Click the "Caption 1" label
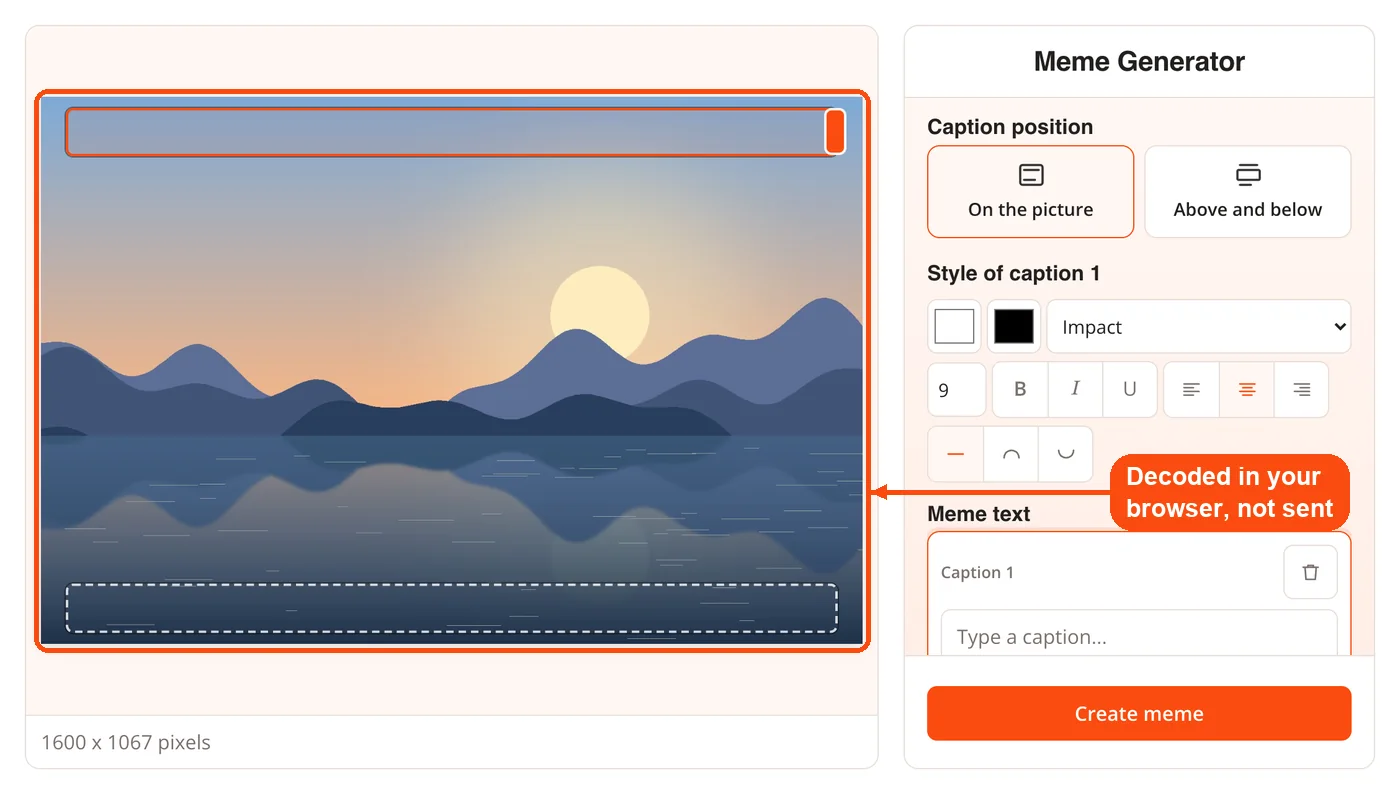Screen dimensions: 1400x794 (x=977, y=573)
